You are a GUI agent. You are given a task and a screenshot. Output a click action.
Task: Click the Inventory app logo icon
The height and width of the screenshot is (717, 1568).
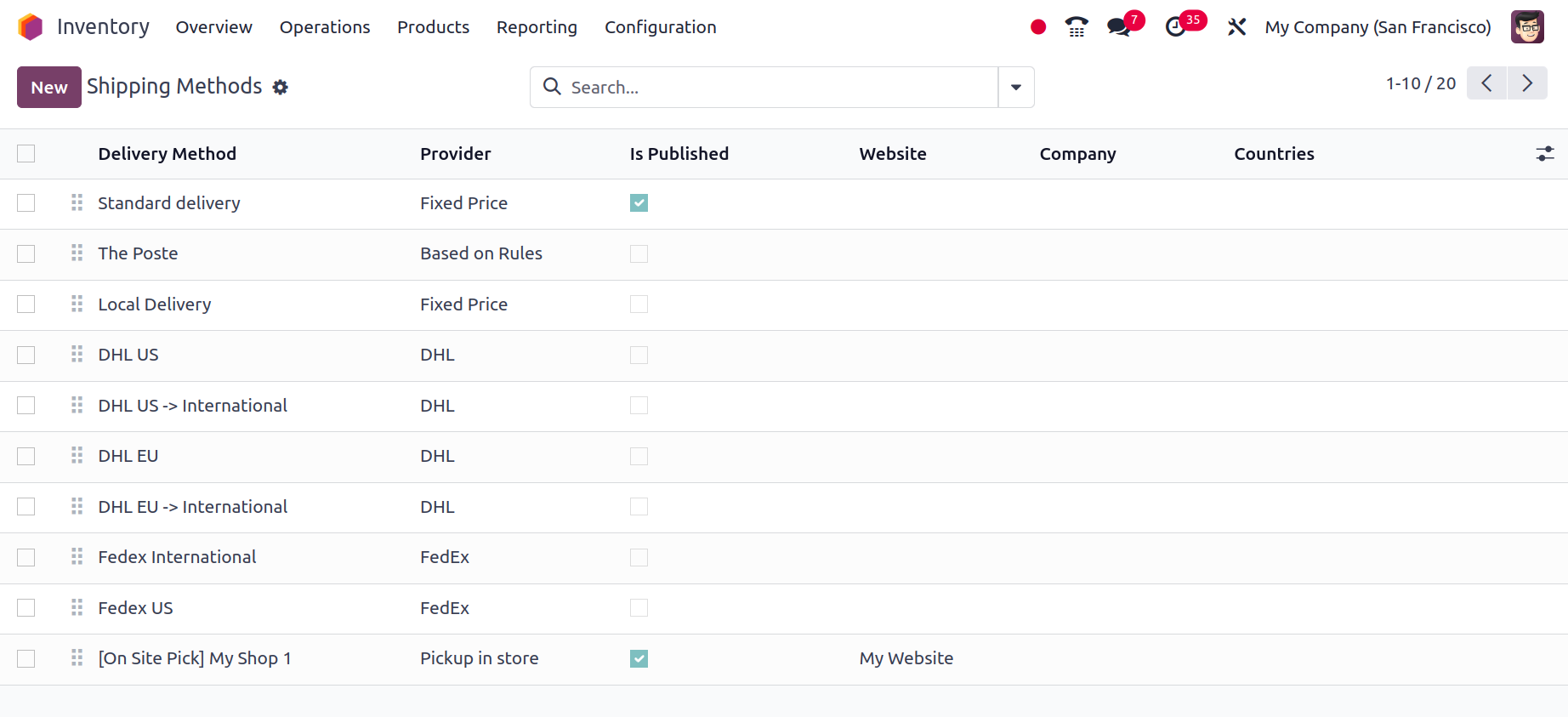tap(30, 27)
